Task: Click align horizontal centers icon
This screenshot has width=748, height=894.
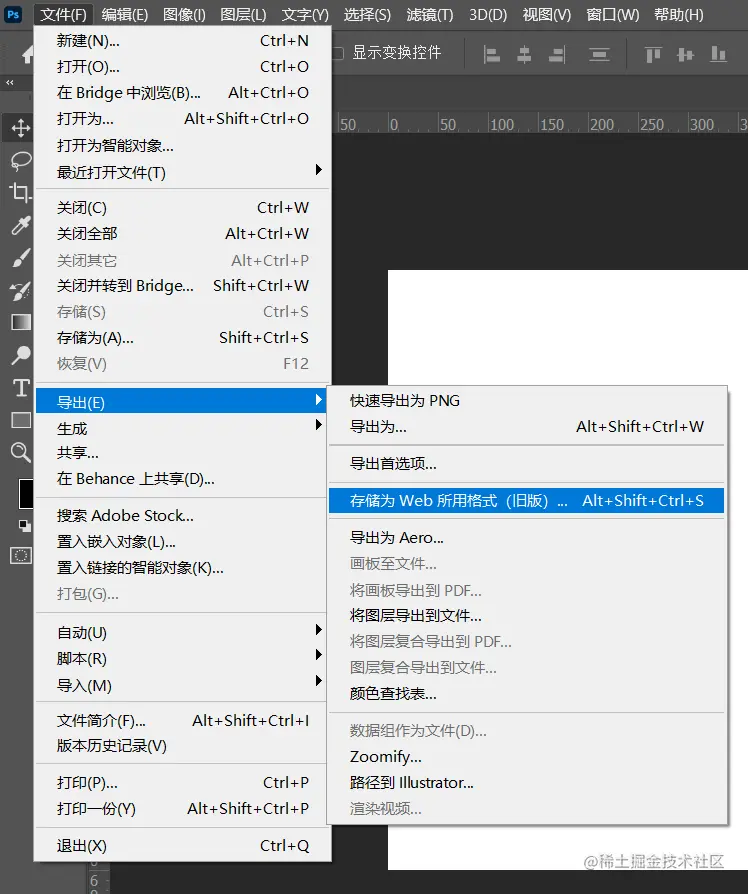Action: 524,55
